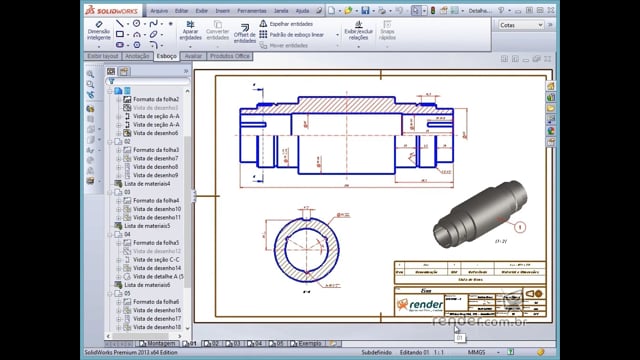Expand Formato da folha4 node

[119, 200]
